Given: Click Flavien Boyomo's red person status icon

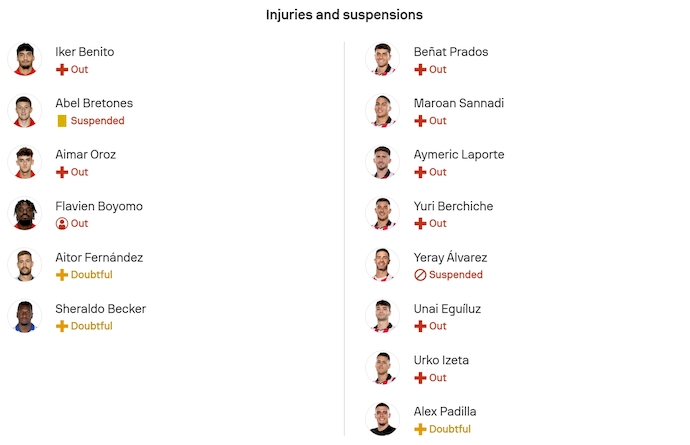Looking at the screenshot, I should tap(62, 224).
